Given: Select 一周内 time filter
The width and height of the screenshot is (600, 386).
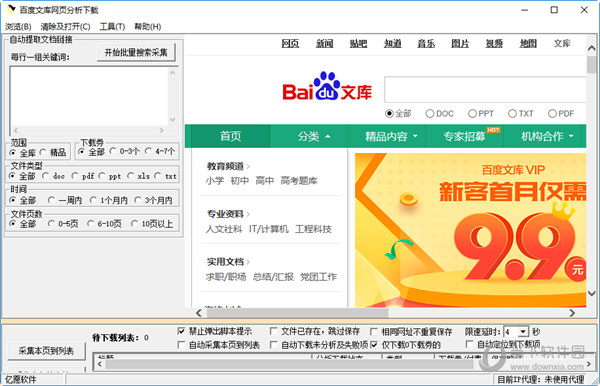Looking at the screenshot, I should click(51, 200).
